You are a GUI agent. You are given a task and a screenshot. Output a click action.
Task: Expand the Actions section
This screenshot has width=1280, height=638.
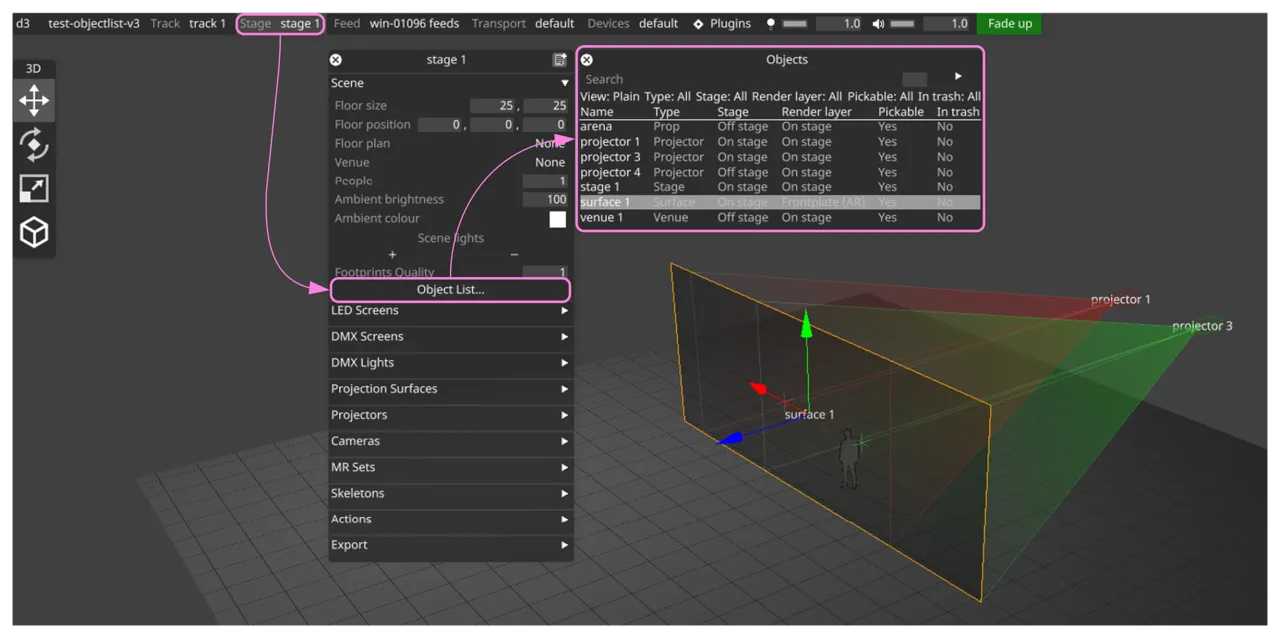click(451, 519)
